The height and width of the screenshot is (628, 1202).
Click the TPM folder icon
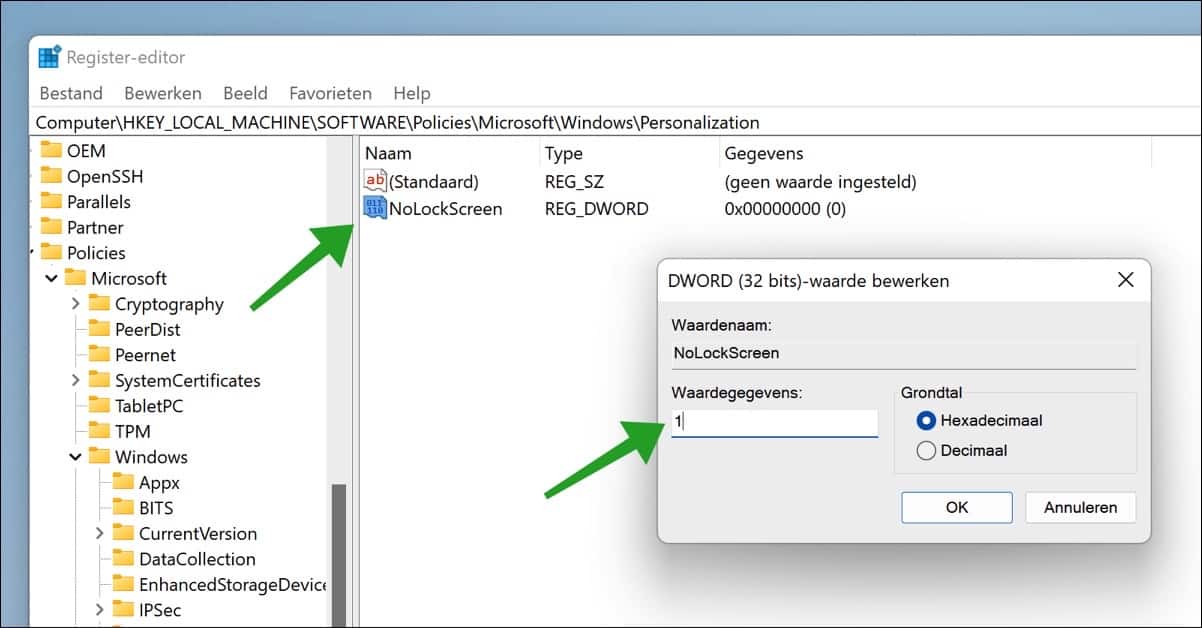[x=99, y=431]
